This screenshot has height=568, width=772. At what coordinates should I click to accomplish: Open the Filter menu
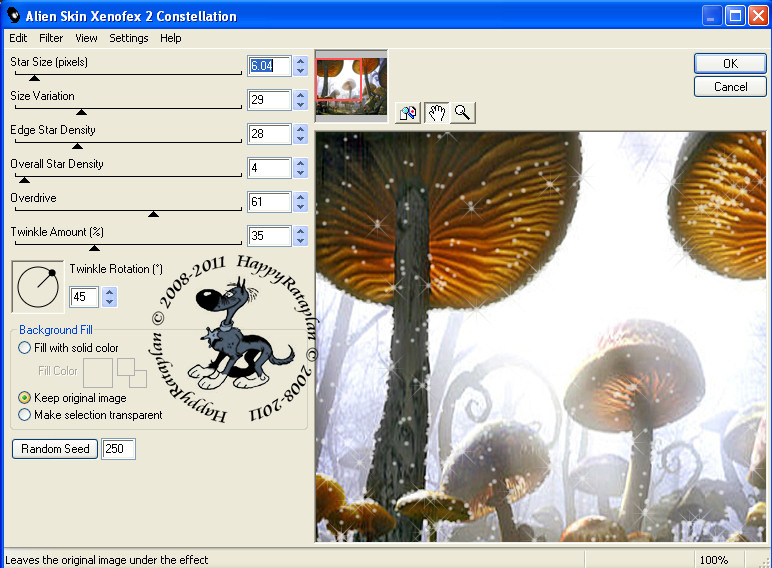[x=51, y=38]
